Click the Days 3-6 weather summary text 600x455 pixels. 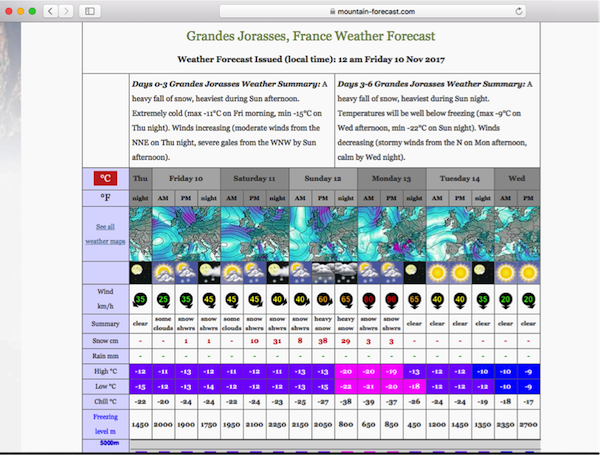tap(437, 120)
